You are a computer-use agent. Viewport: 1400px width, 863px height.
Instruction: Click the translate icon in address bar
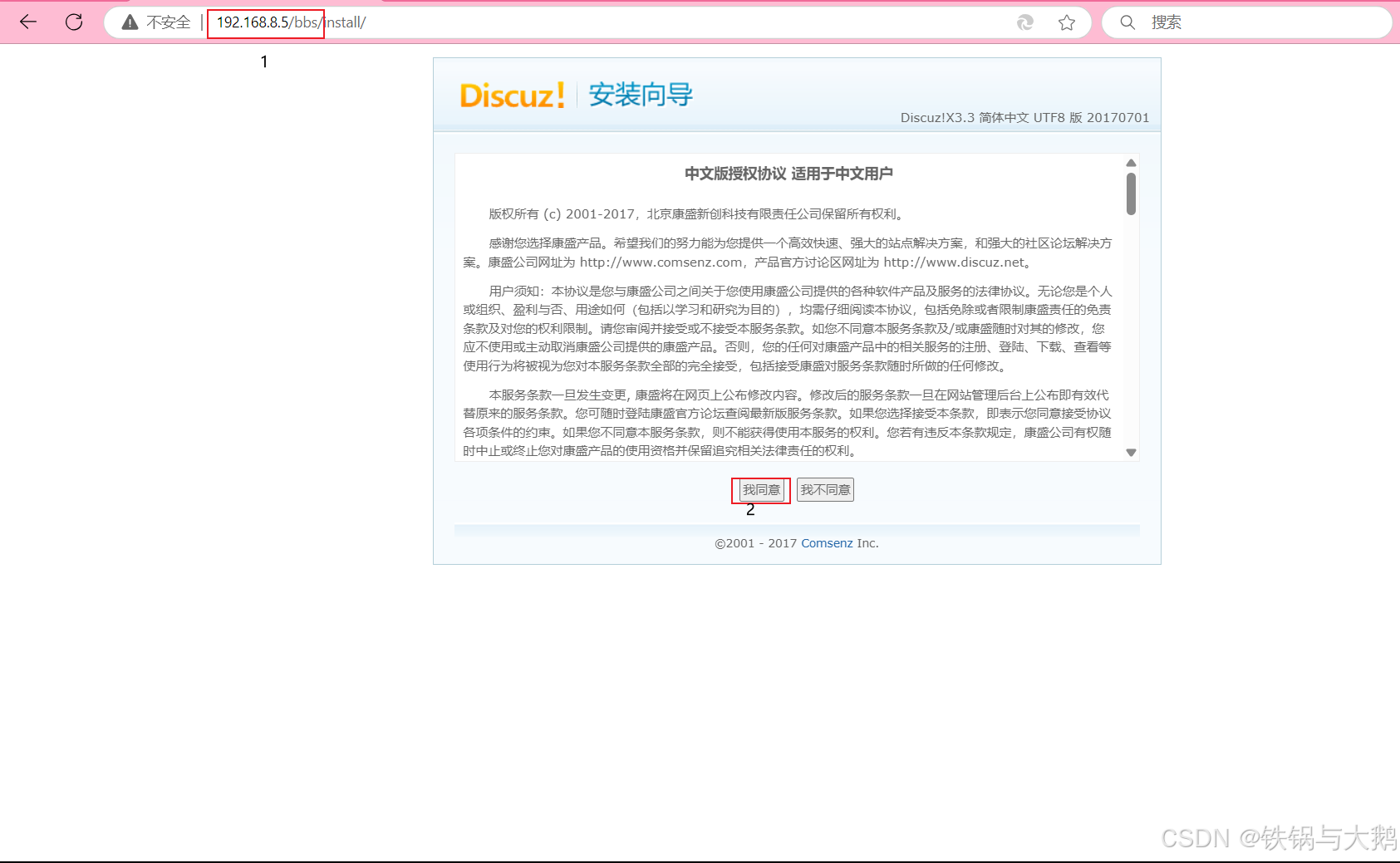point(1025,22)
